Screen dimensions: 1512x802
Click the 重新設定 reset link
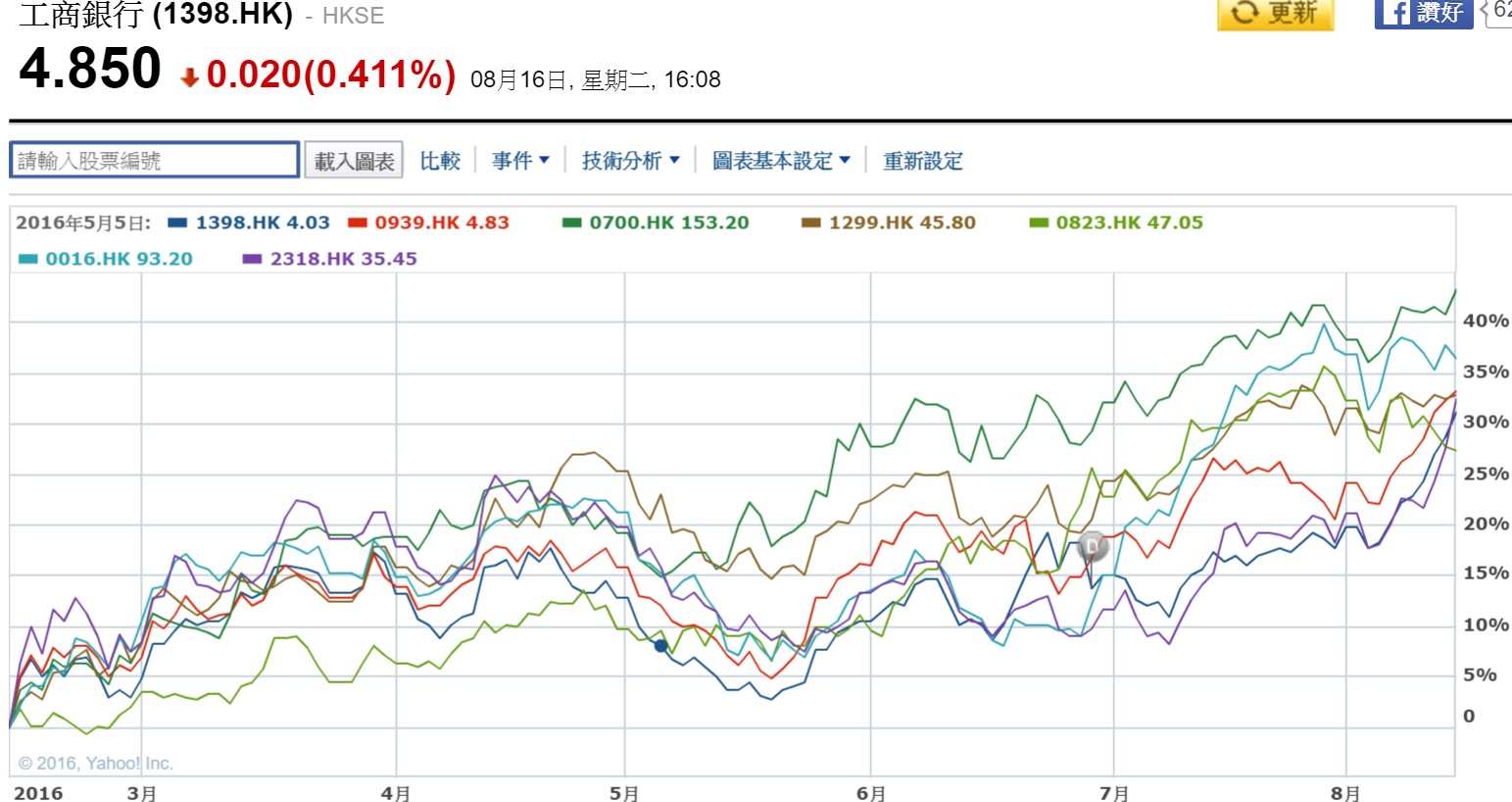pyautogui.click(x=922, y=161)
